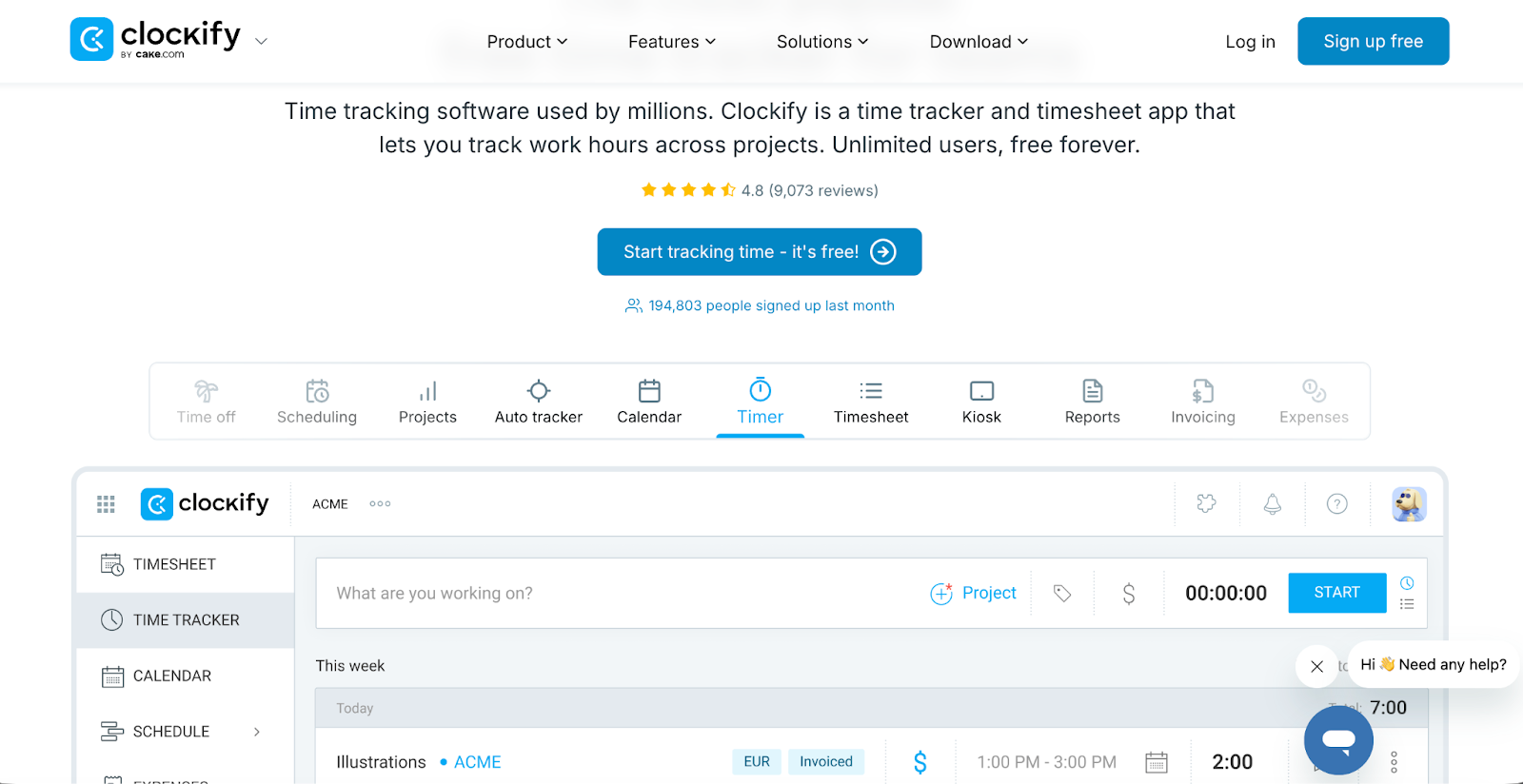
Task: Open the Features dropdown menu
Action: 671,42
